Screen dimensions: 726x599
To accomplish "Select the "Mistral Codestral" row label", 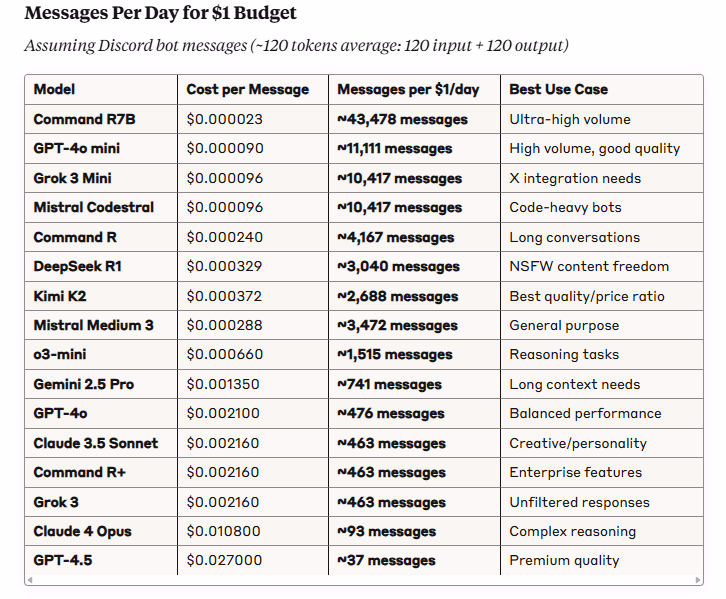I will point(93,207).
